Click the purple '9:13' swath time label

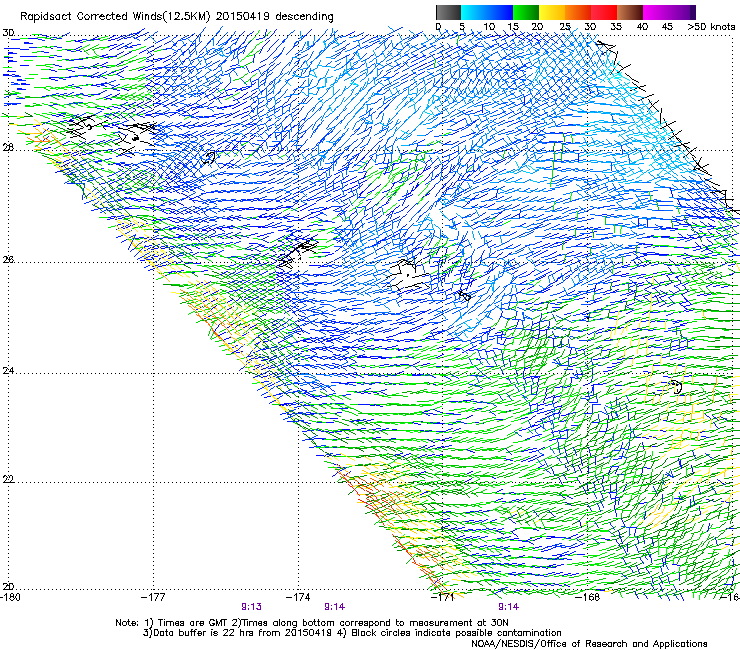click(252, 607)
